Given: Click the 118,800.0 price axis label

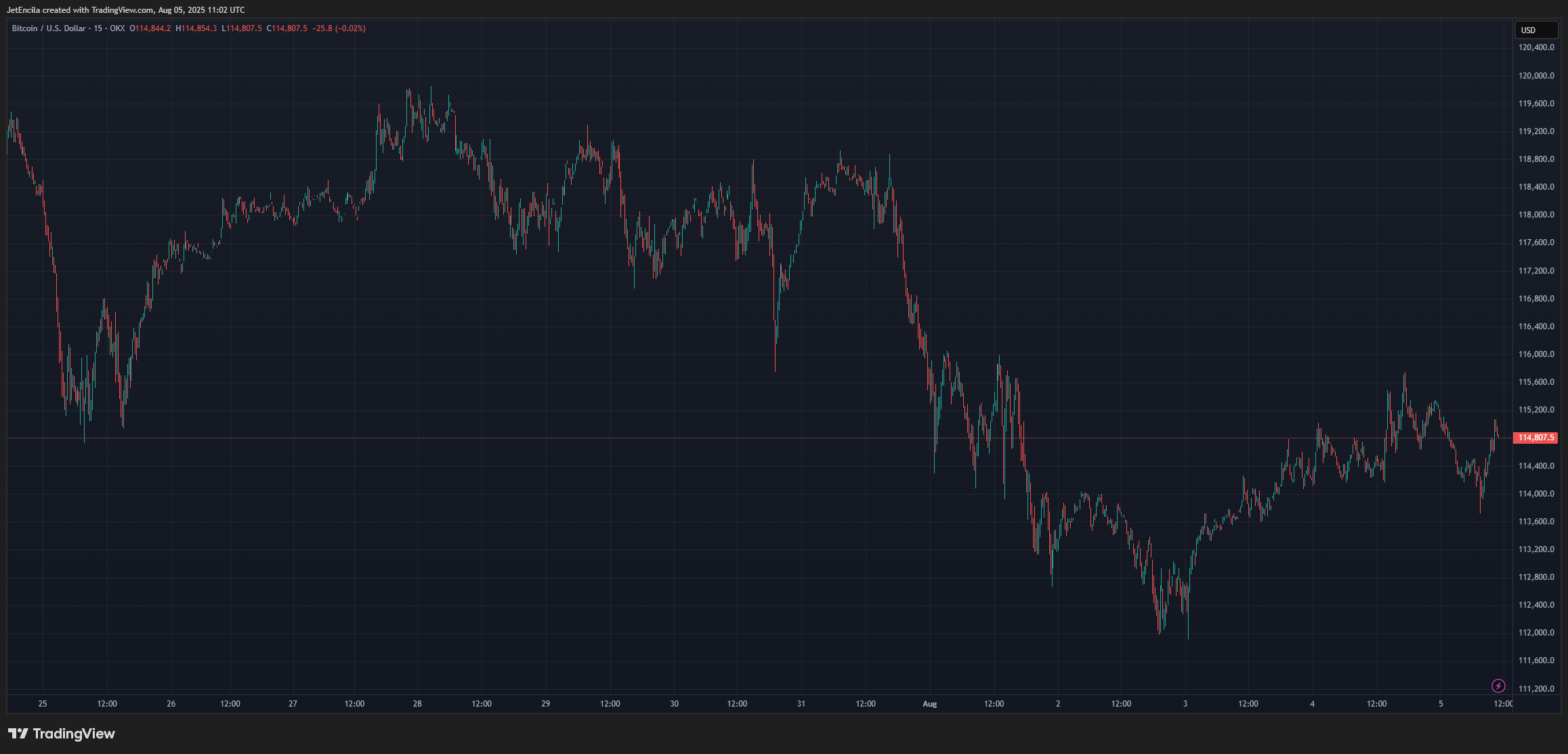Looking at the screenshot, I should coord(1536,159).
